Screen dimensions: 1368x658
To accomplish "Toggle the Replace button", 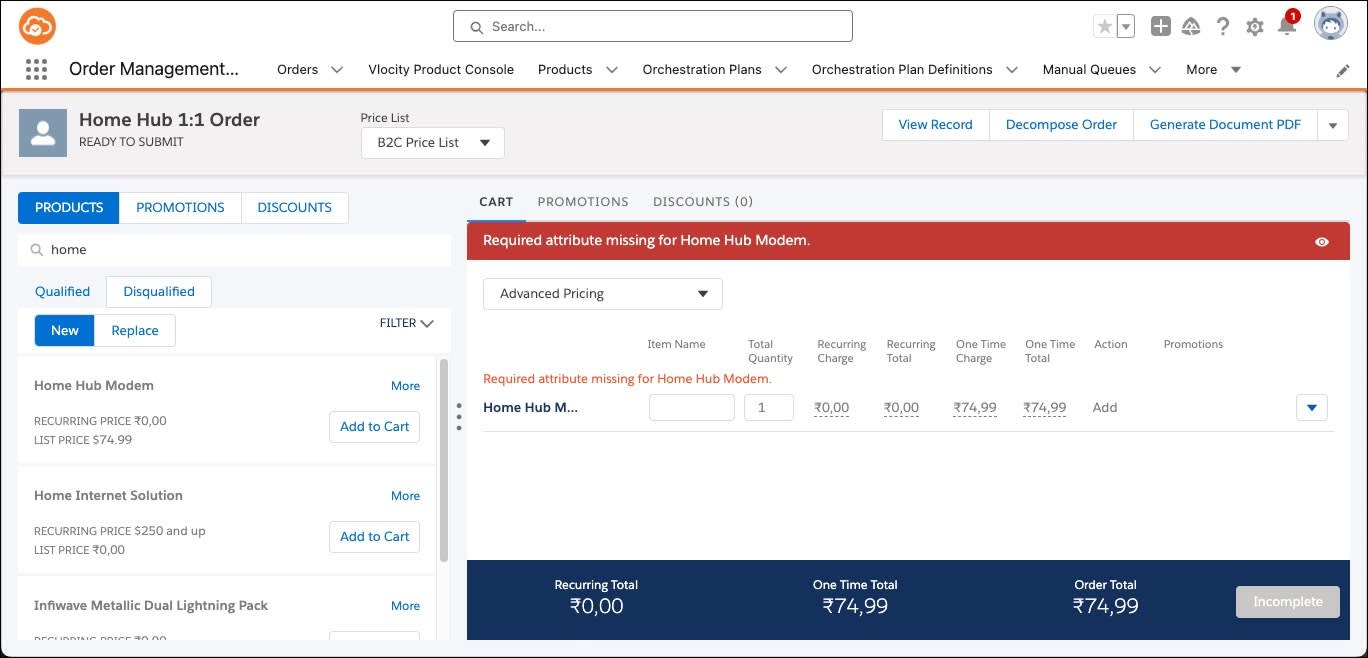I will pos(135,331).
